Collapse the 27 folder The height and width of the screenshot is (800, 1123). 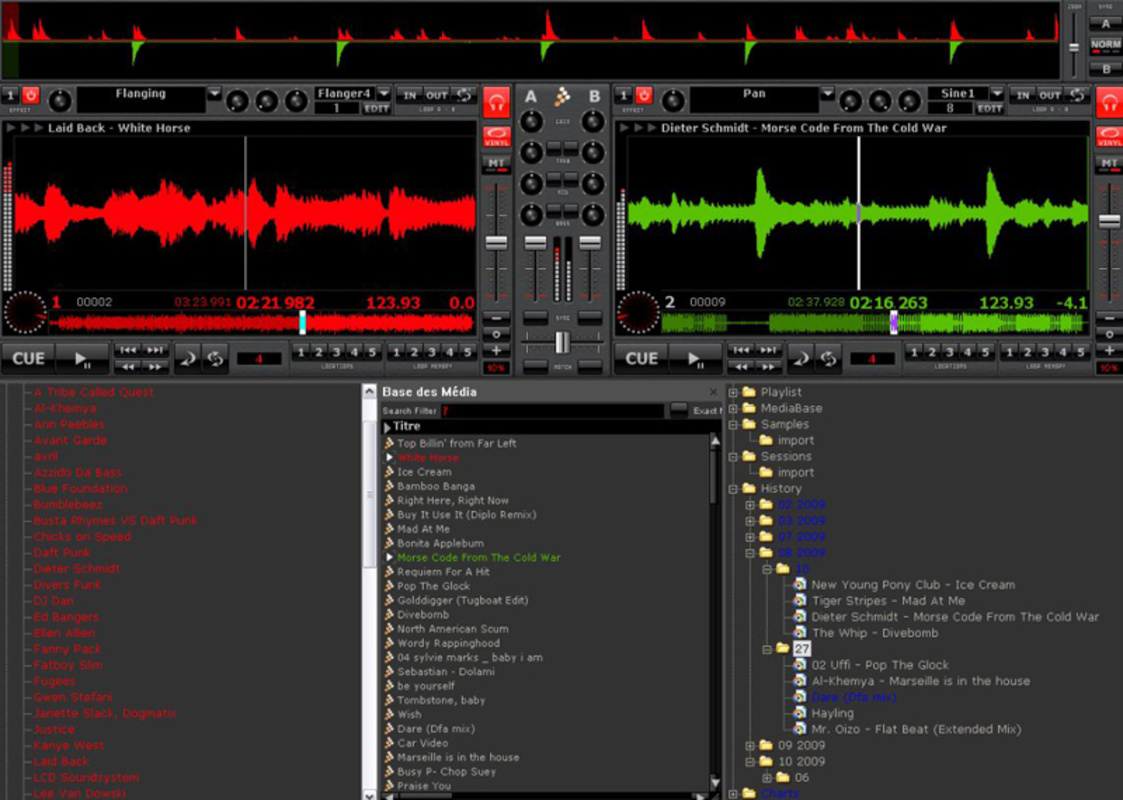click(x=767, y=650)
